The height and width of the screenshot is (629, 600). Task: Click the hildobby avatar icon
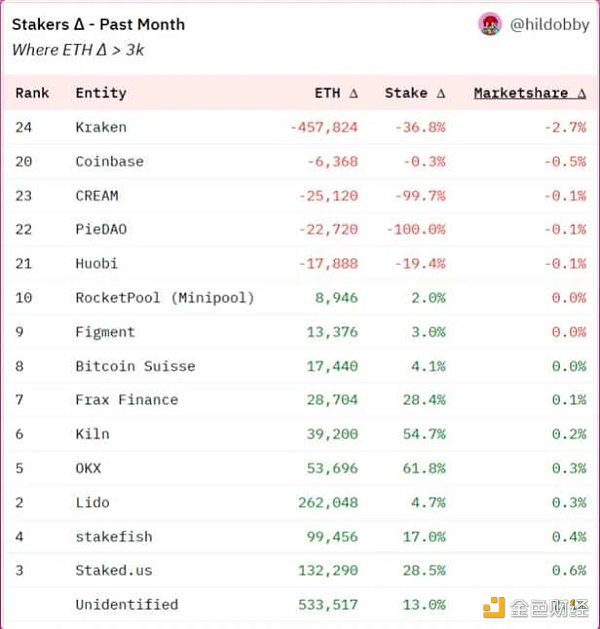pos(490,24)
